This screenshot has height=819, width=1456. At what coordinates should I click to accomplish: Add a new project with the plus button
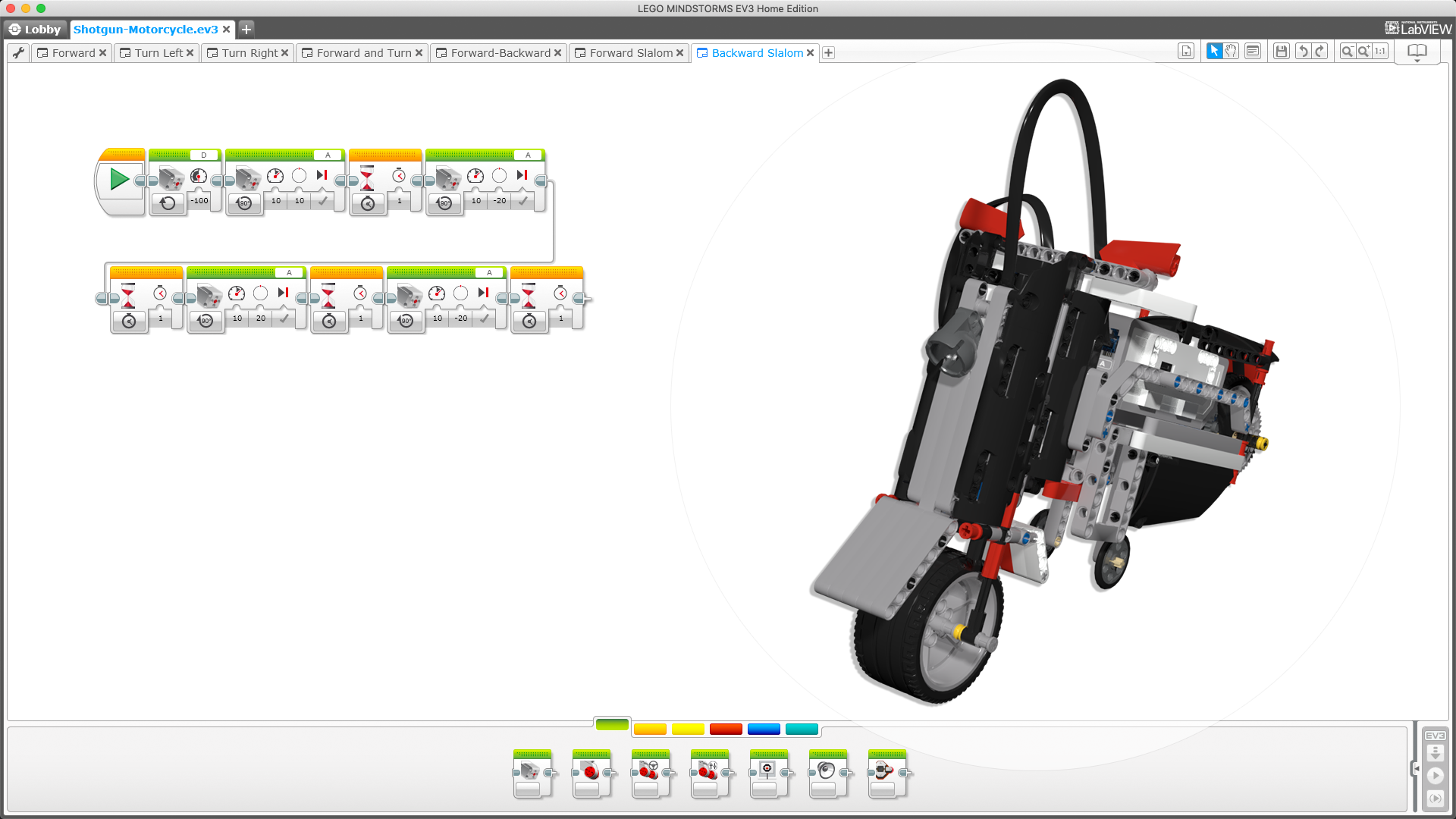point(246,29)
